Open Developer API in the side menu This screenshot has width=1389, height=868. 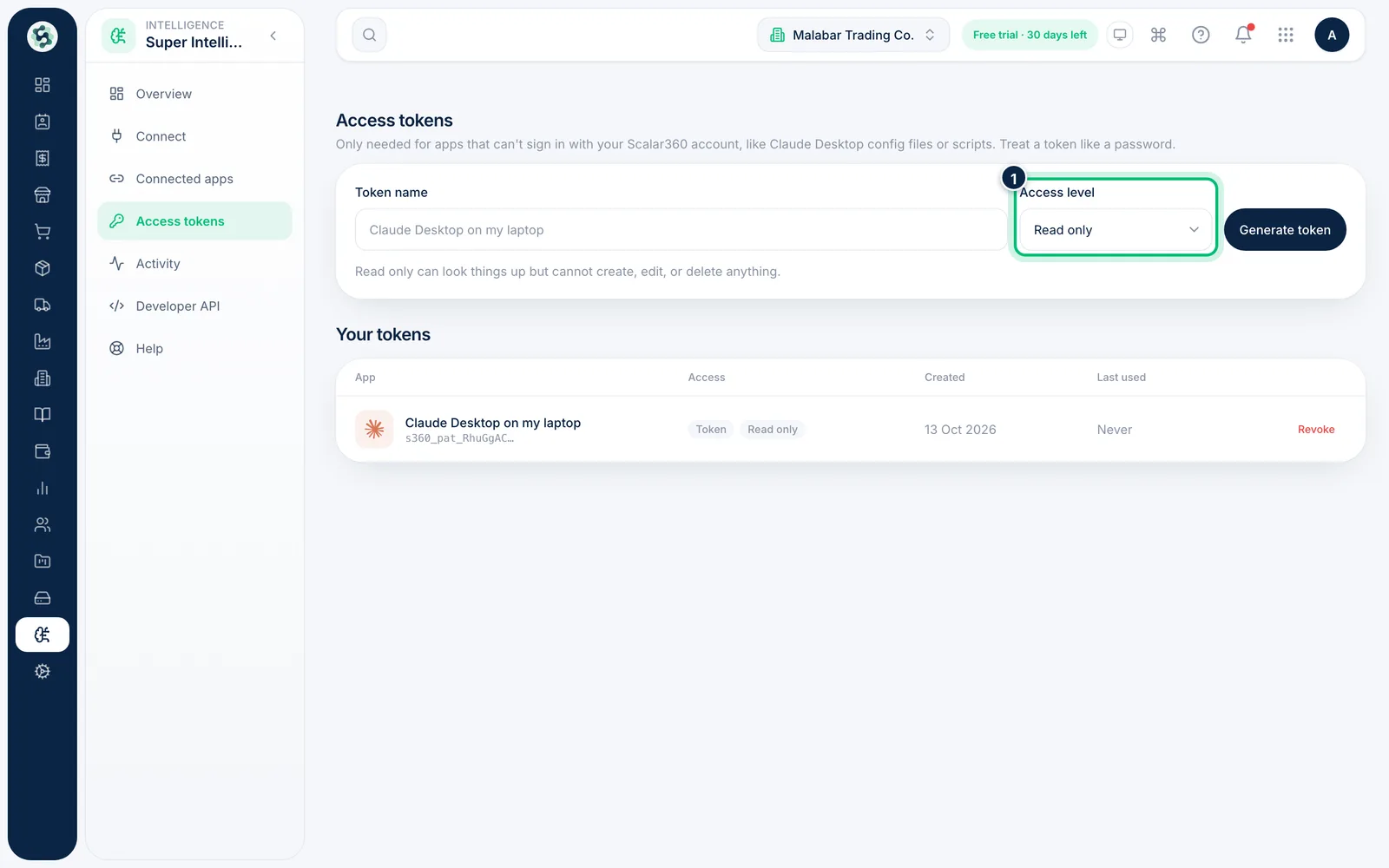pyautogui.click(x=194, y=306)
